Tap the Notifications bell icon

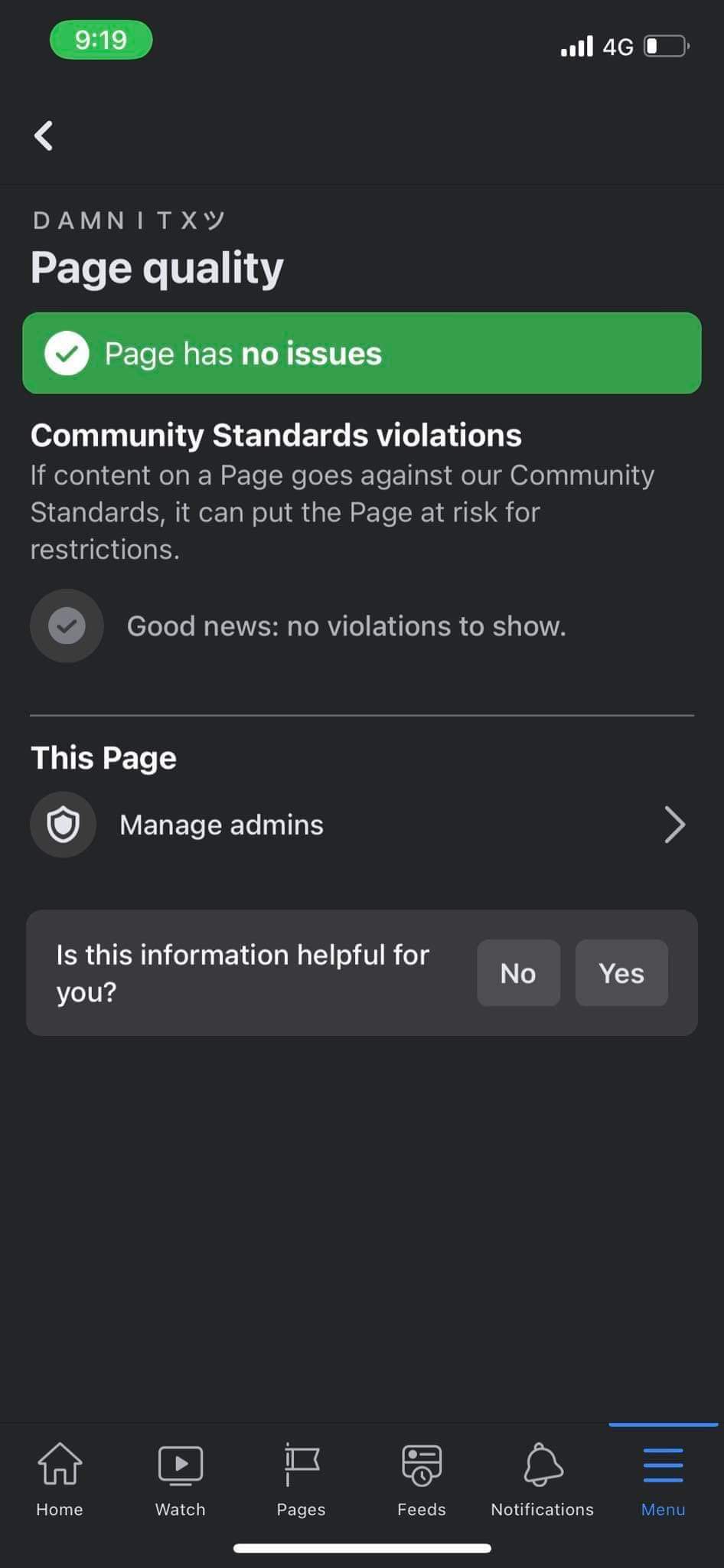pos(543,1463)
